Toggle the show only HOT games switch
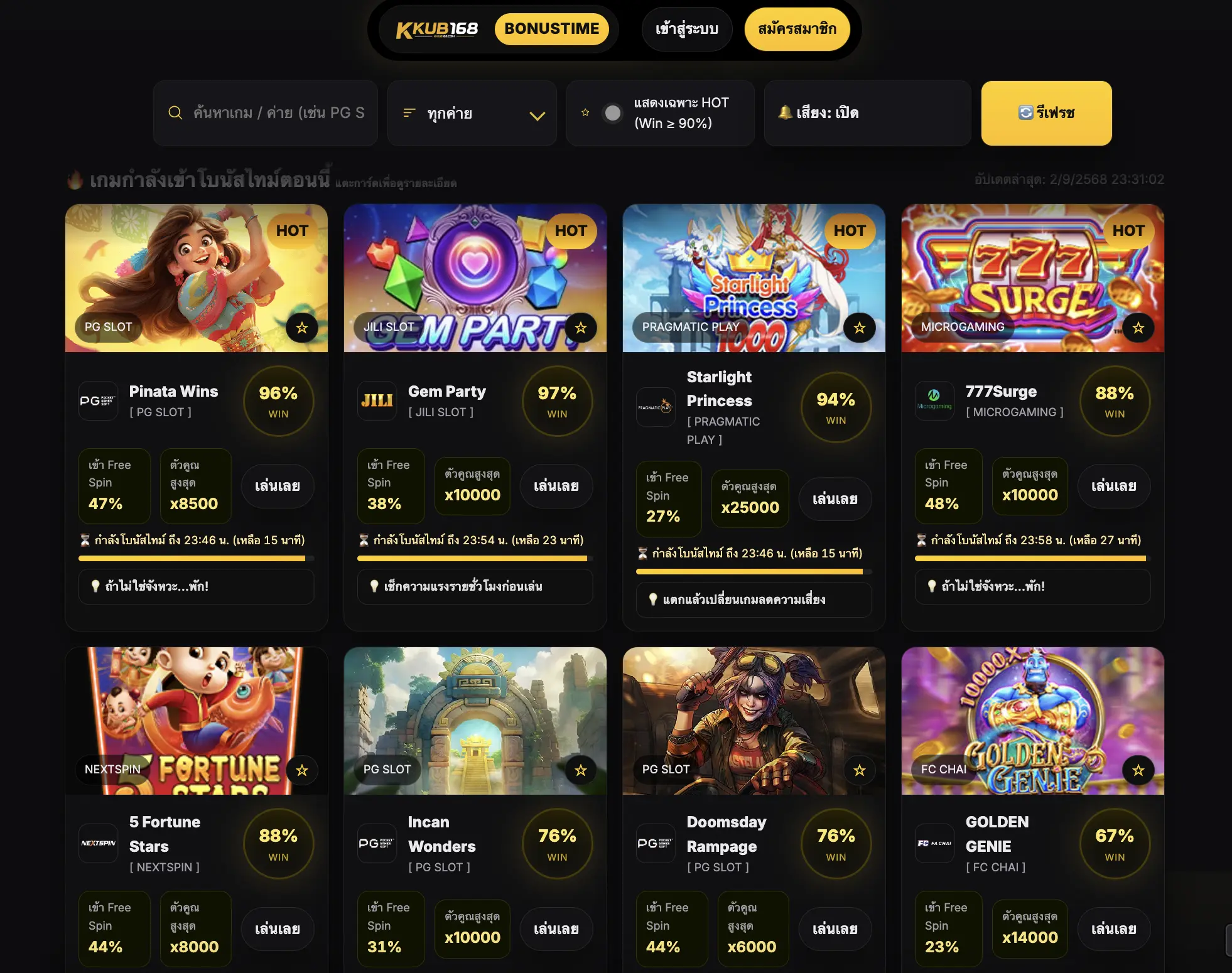The height and width of the screenshot is (973, 1232). coord(612,113)
